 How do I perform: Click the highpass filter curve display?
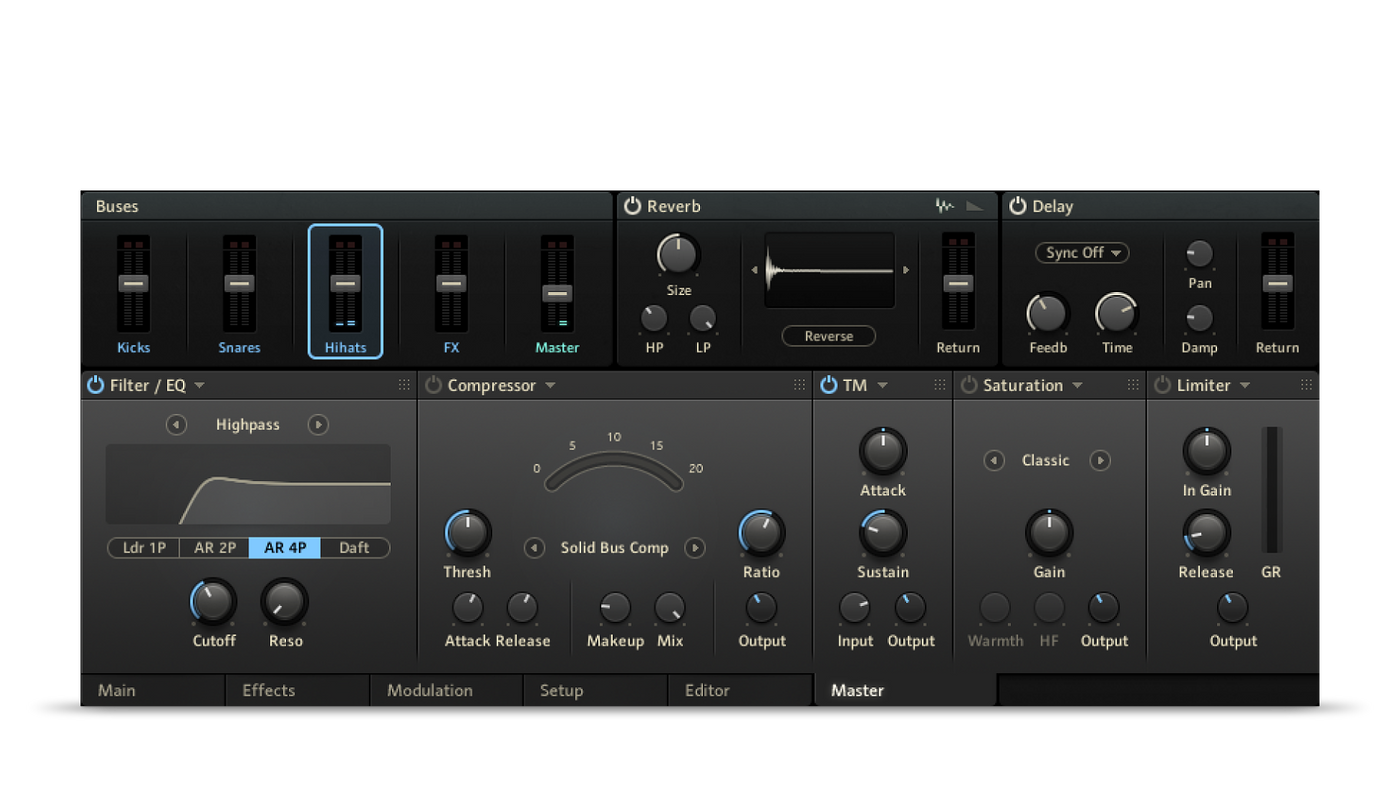(x=248, y=484)
